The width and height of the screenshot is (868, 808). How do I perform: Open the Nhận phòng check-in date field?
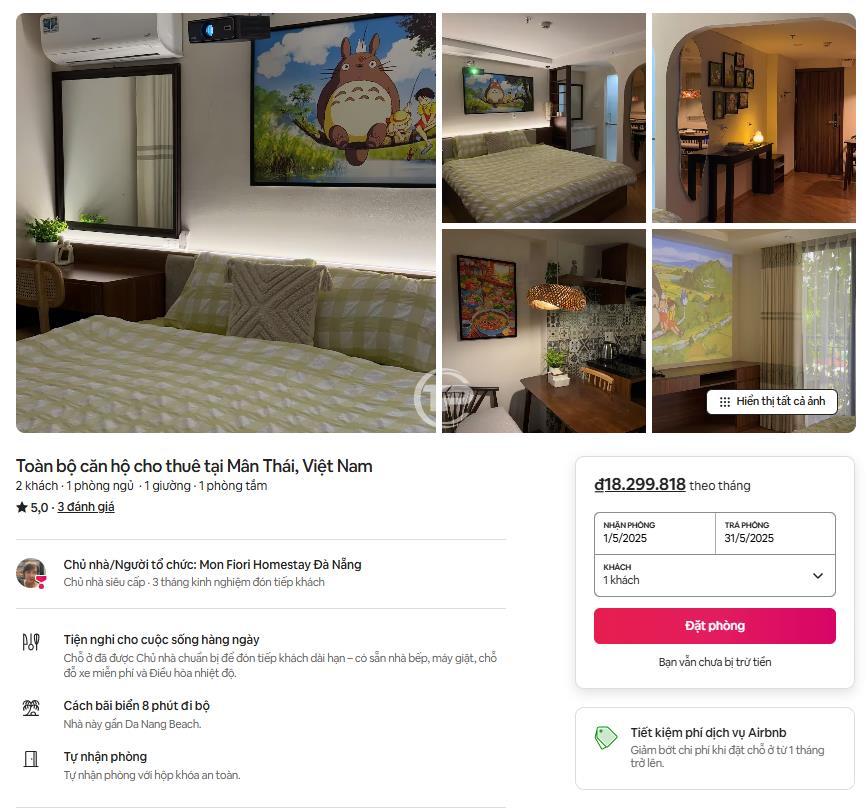[655, 533]
